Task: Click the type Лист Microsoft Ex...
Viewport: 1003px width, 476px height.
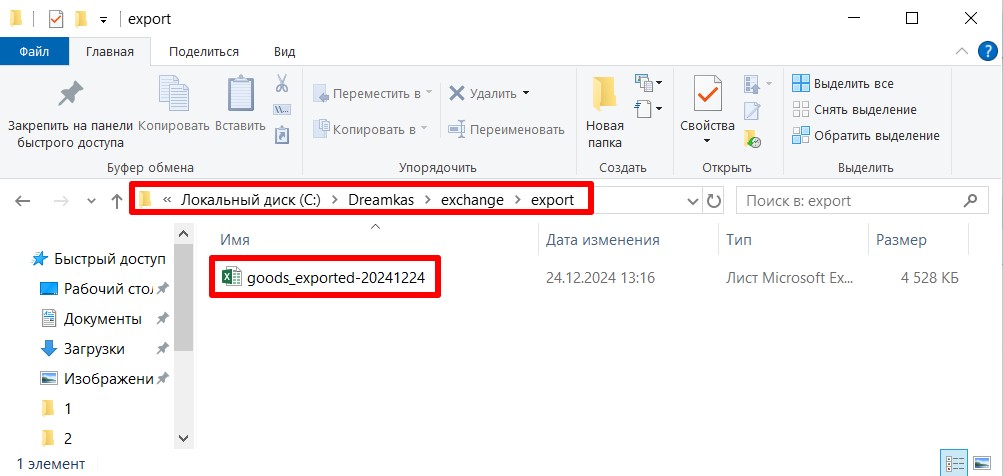Action: (x=789, y=278)
